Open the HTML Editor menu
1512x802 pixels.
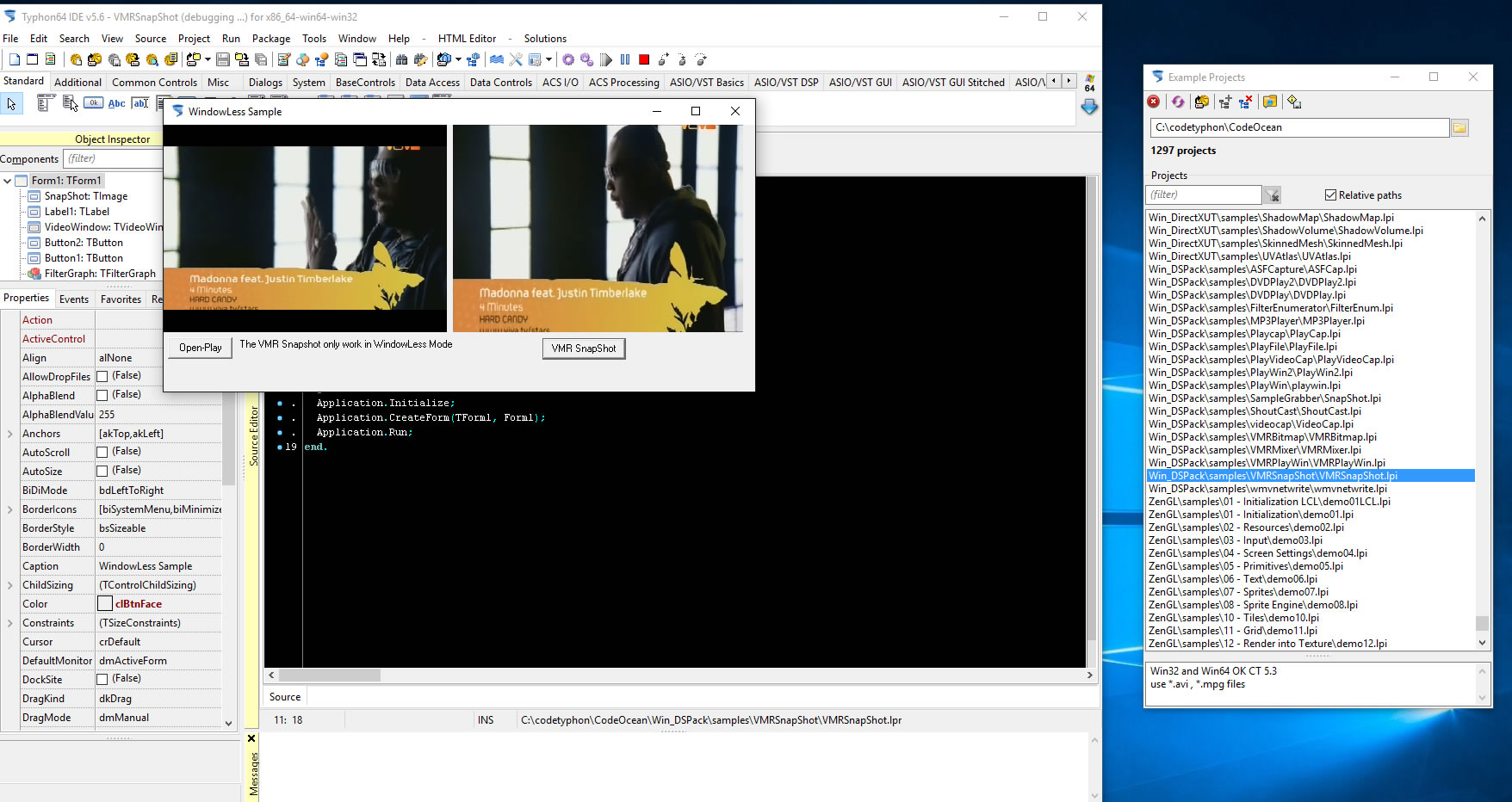pyautogui.click(x=467, y=39)
